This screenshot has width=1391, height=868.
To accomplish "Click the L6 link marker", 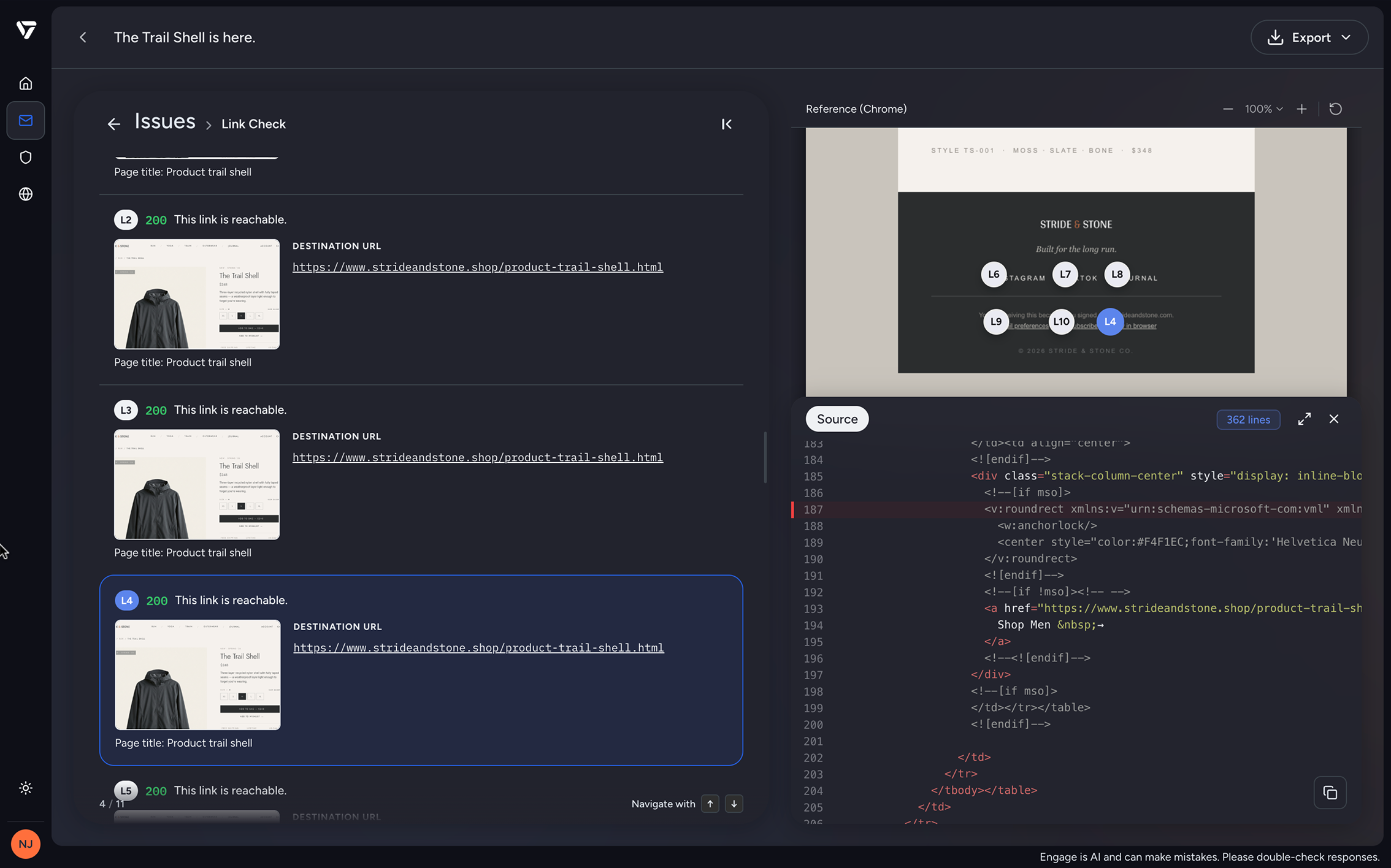I will click(994, 275).
